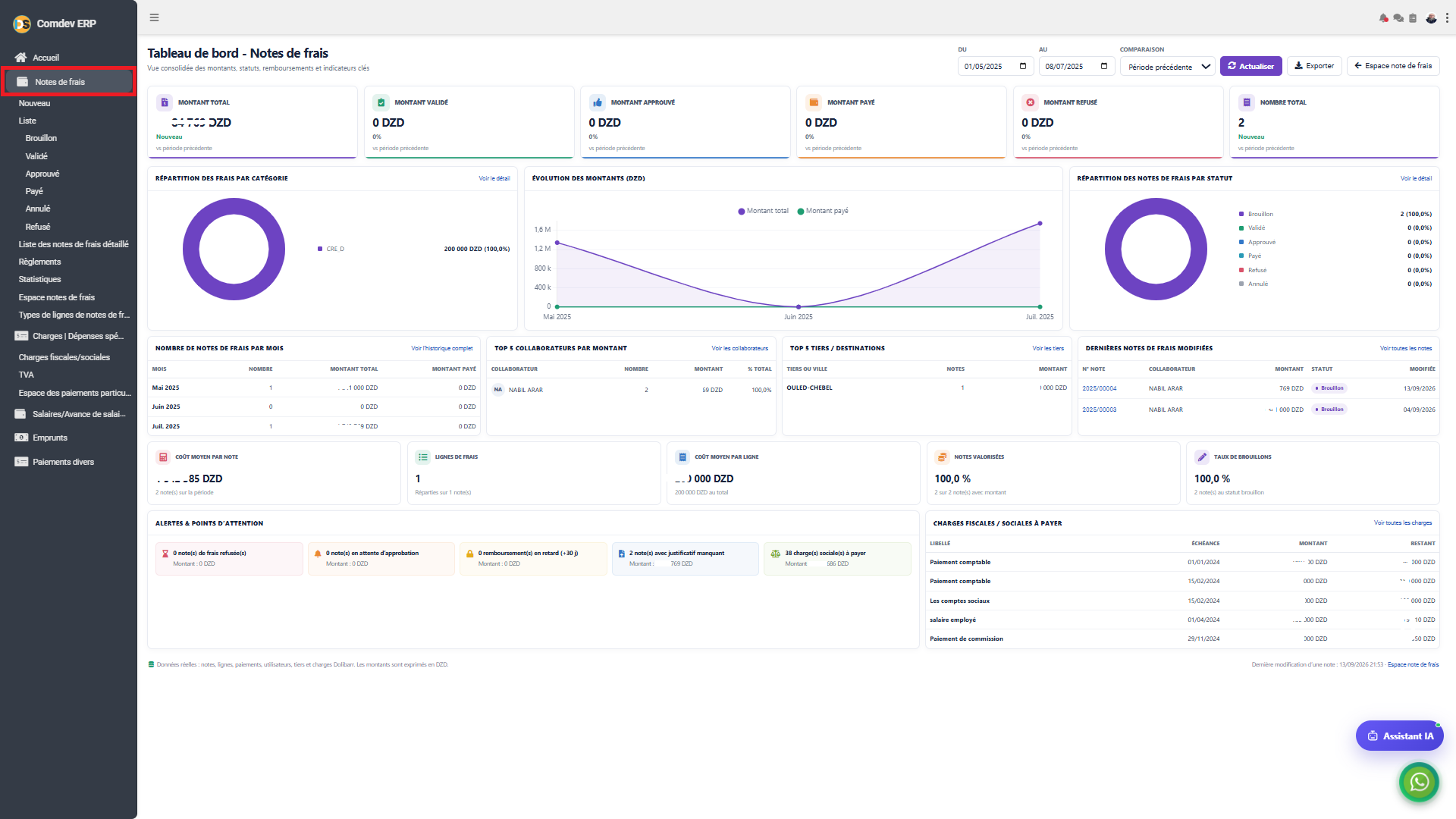Open expense note 2025/00004 link
This screenshot has width=1456, height=819.
click(x=1100, y=388)
